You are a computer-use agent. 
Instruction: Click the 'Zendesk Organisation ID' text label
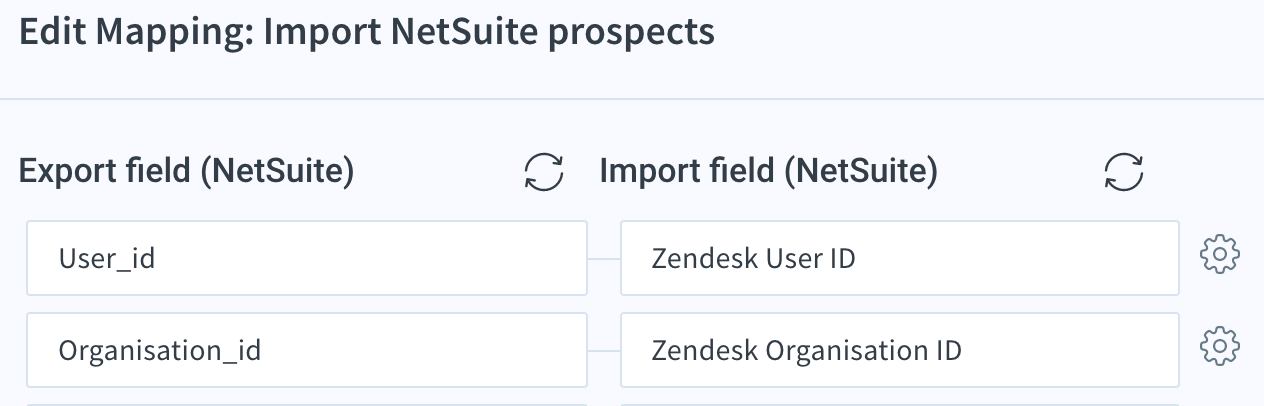coord(807,351)
